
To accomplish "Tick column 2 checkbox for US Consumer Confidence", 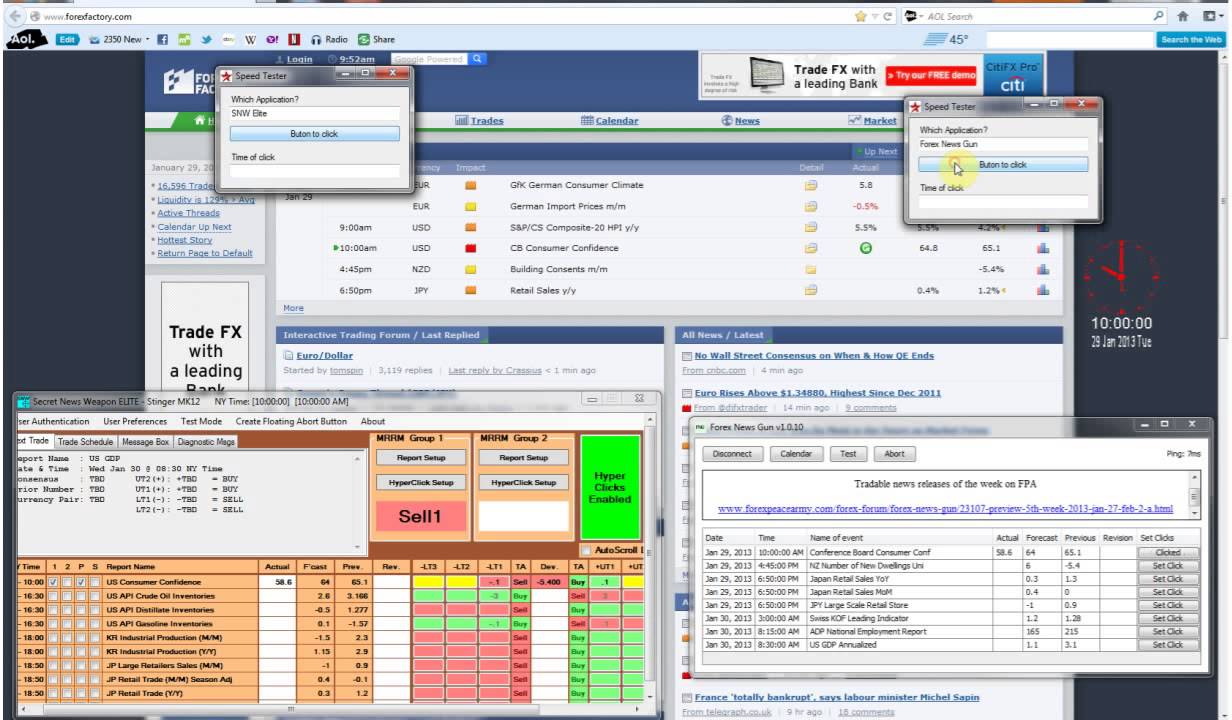I will [67, 582].
